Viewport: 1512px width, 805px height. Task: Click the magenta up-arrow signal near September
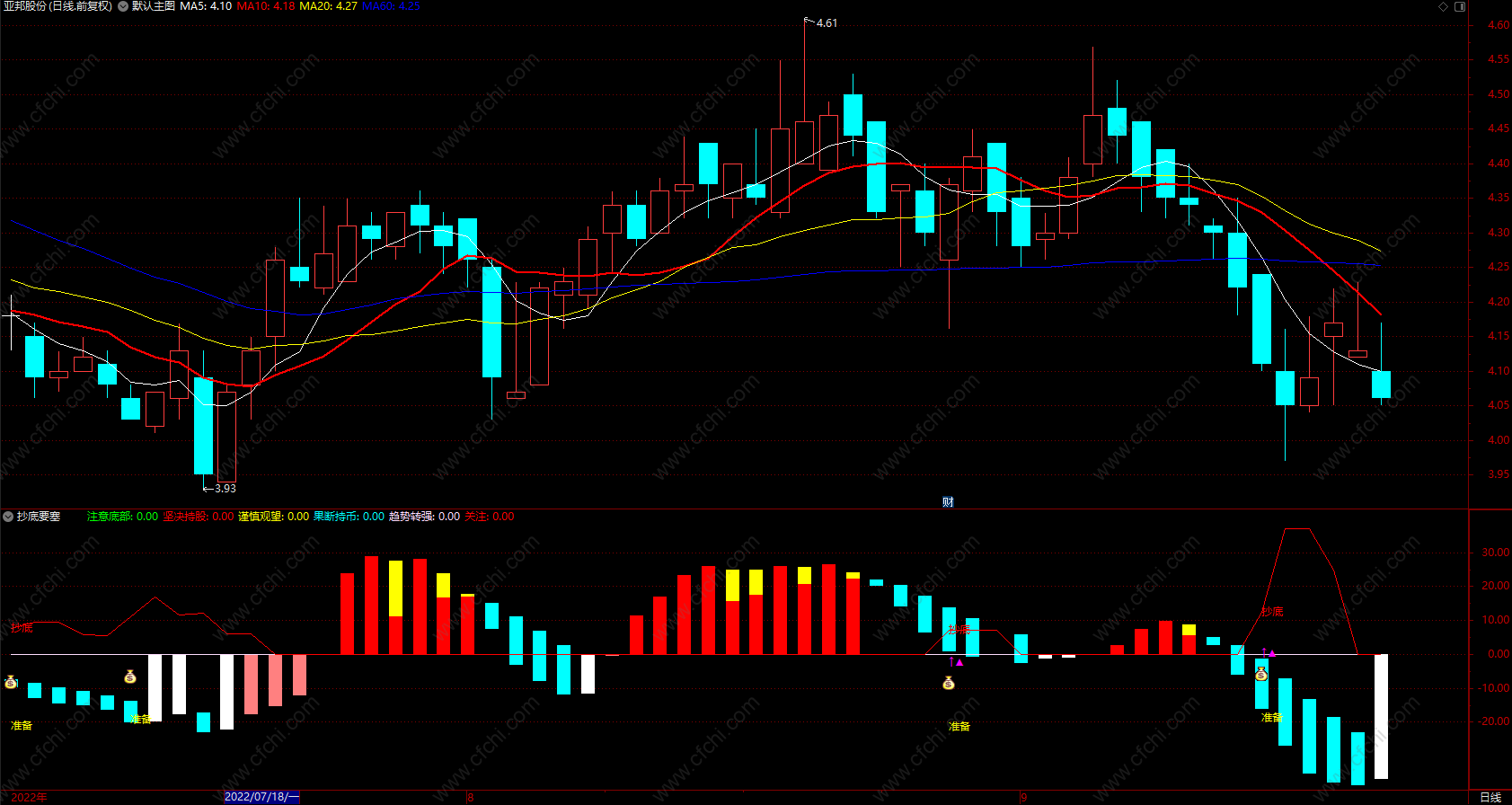tap(955, 662)
